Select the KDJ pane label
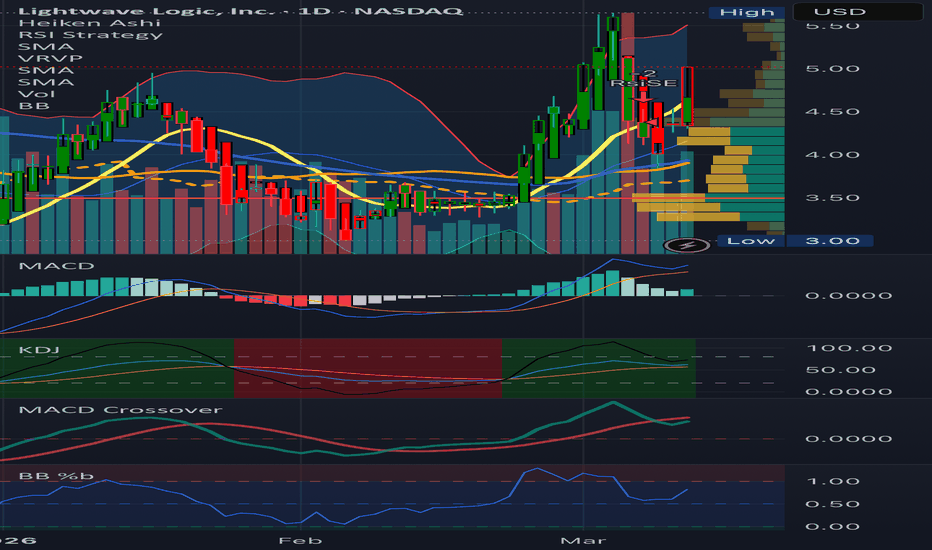Viewport: 932px width, 550px height. click(39, 350)
